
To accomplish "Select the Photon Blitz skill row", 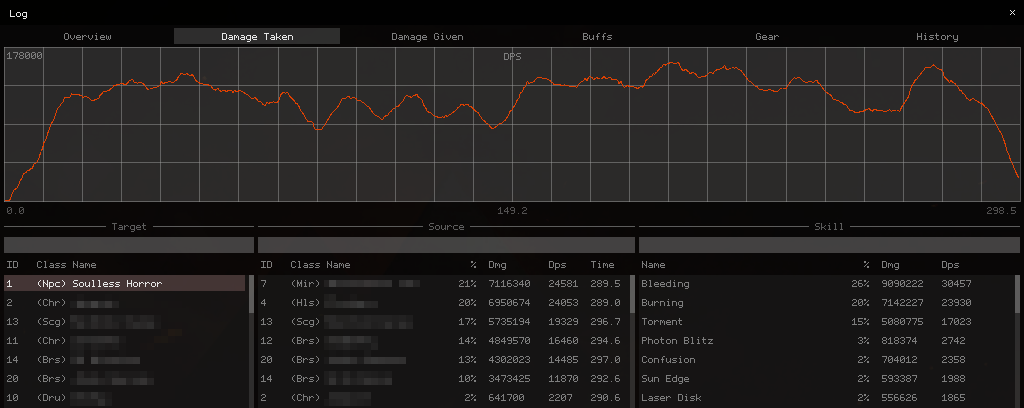I will [825, 341].
